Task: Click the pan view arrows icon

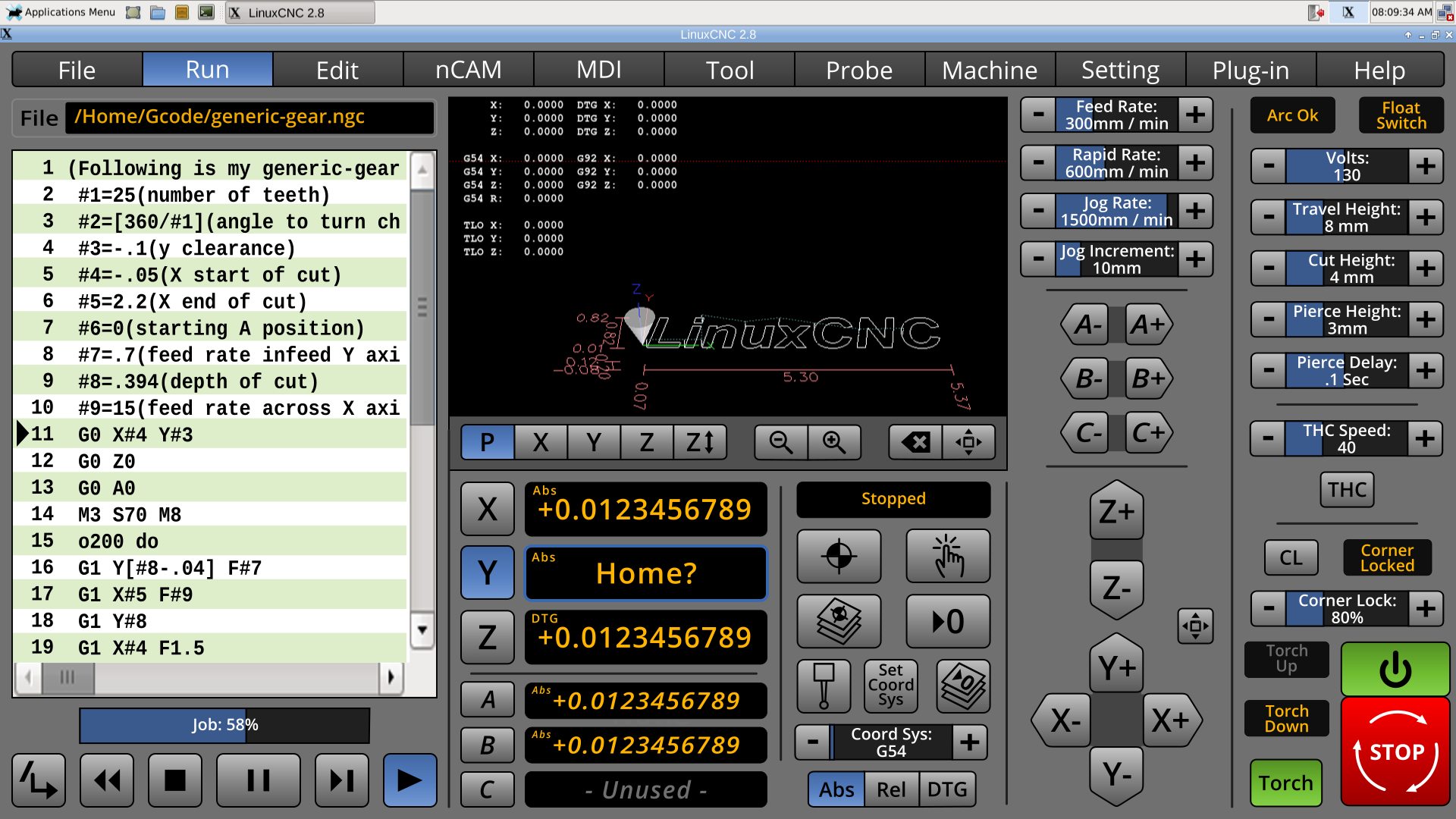Action: 968,442
